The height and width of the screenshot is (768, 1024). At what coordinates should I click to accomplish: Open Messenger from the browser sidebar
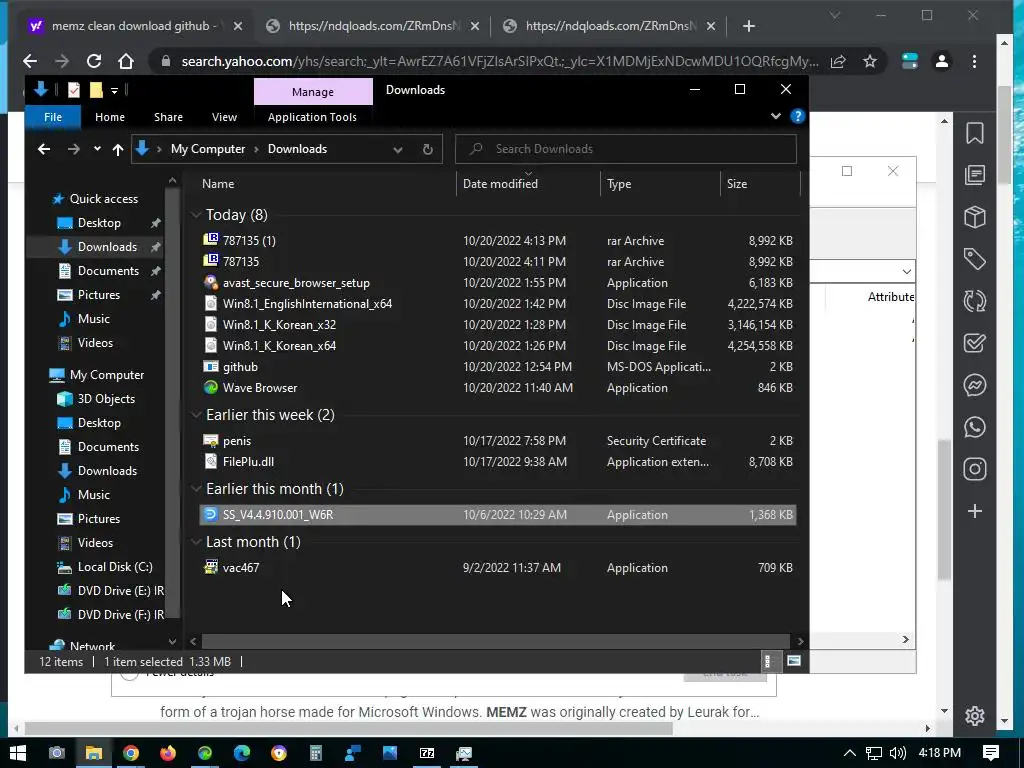point(974,385)
